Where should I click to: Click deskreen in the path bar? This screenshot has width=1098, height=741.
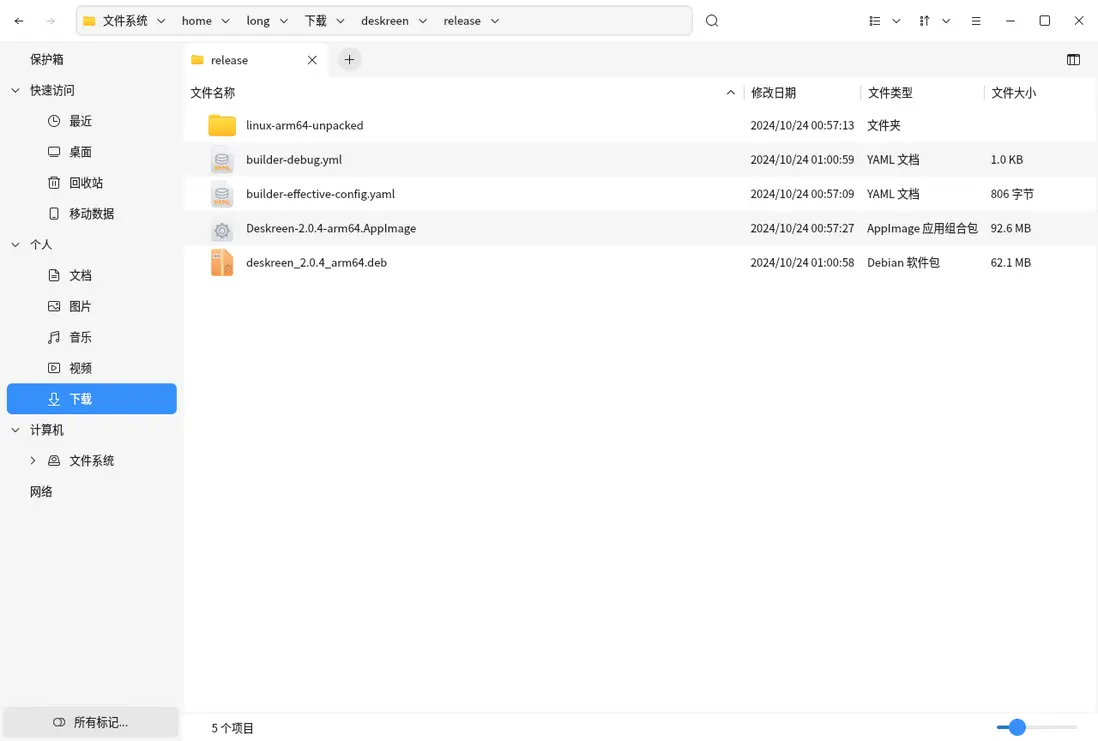coord(384,21)
